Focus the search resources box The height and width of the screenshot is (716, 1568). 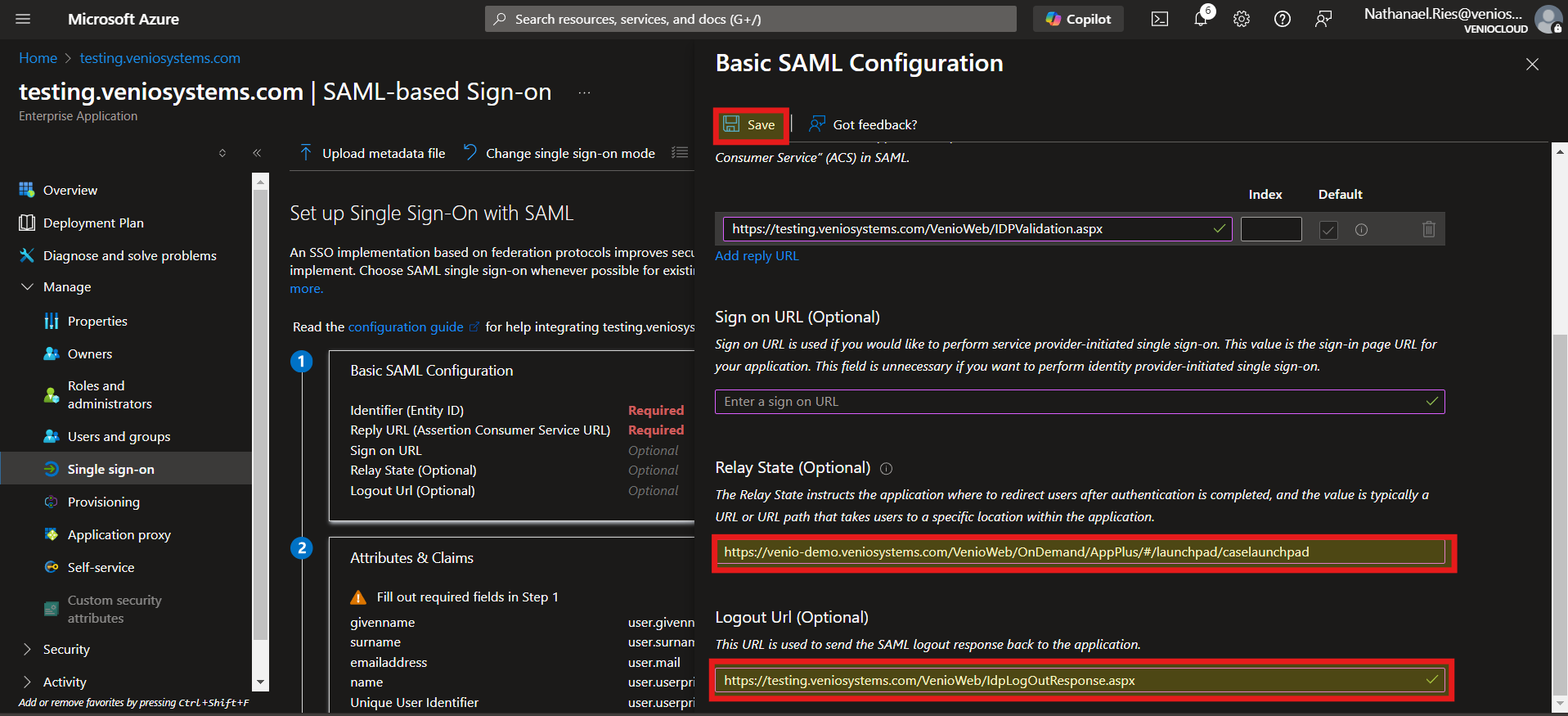pos(751,19)
